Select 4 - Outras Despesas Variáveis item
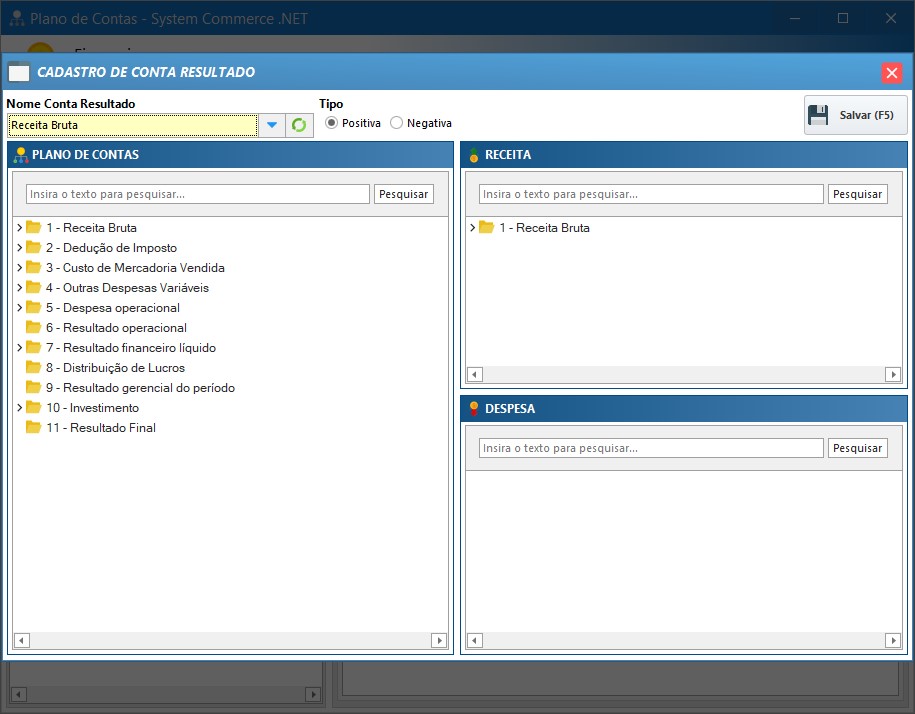Image resolution: width=915 pixels, height=714 pixels. 127,288
